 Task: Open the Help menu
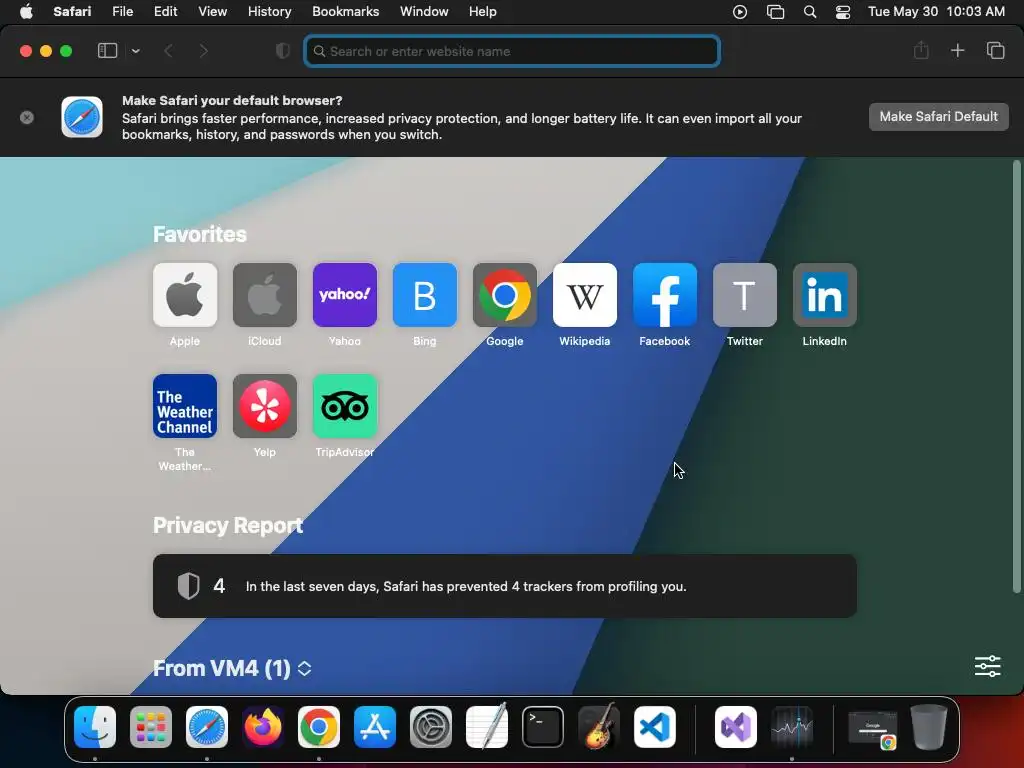pos(483,11)
